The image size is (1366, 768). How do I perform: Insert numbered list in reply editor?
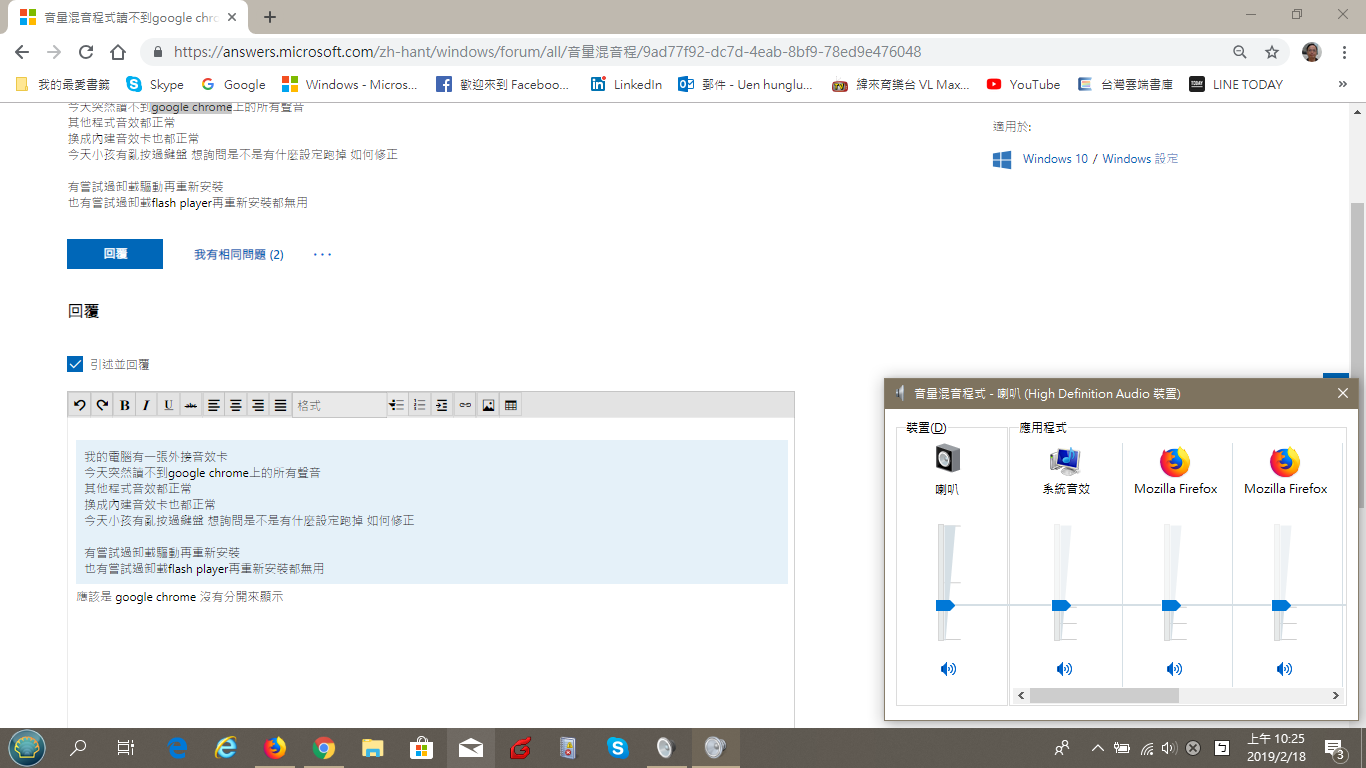click(420, 405)
